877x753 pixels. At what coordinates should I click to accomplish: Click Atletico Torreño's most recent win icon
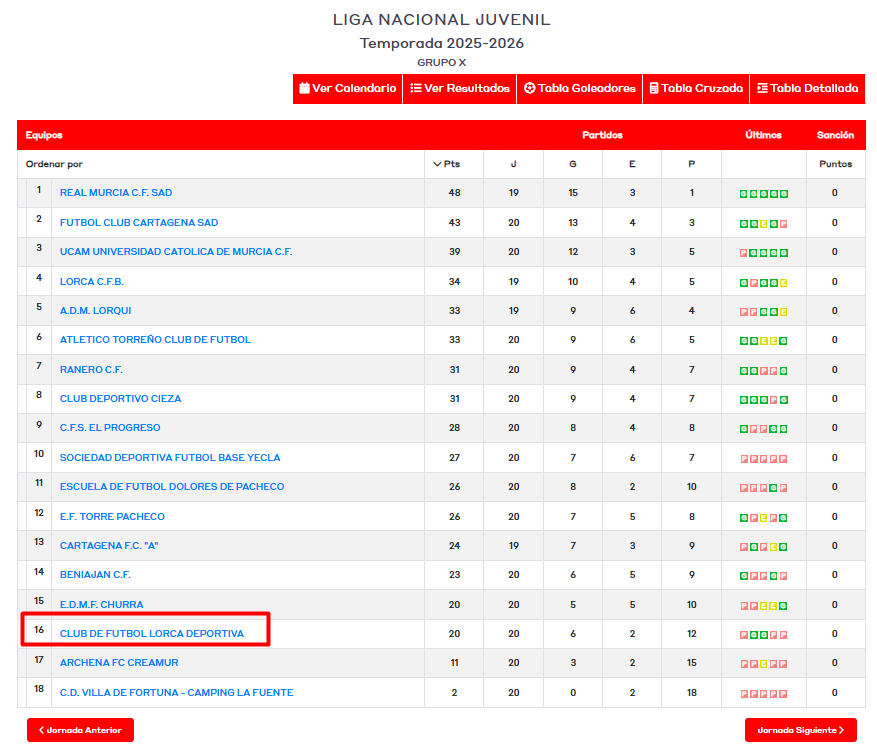[784, 341]
